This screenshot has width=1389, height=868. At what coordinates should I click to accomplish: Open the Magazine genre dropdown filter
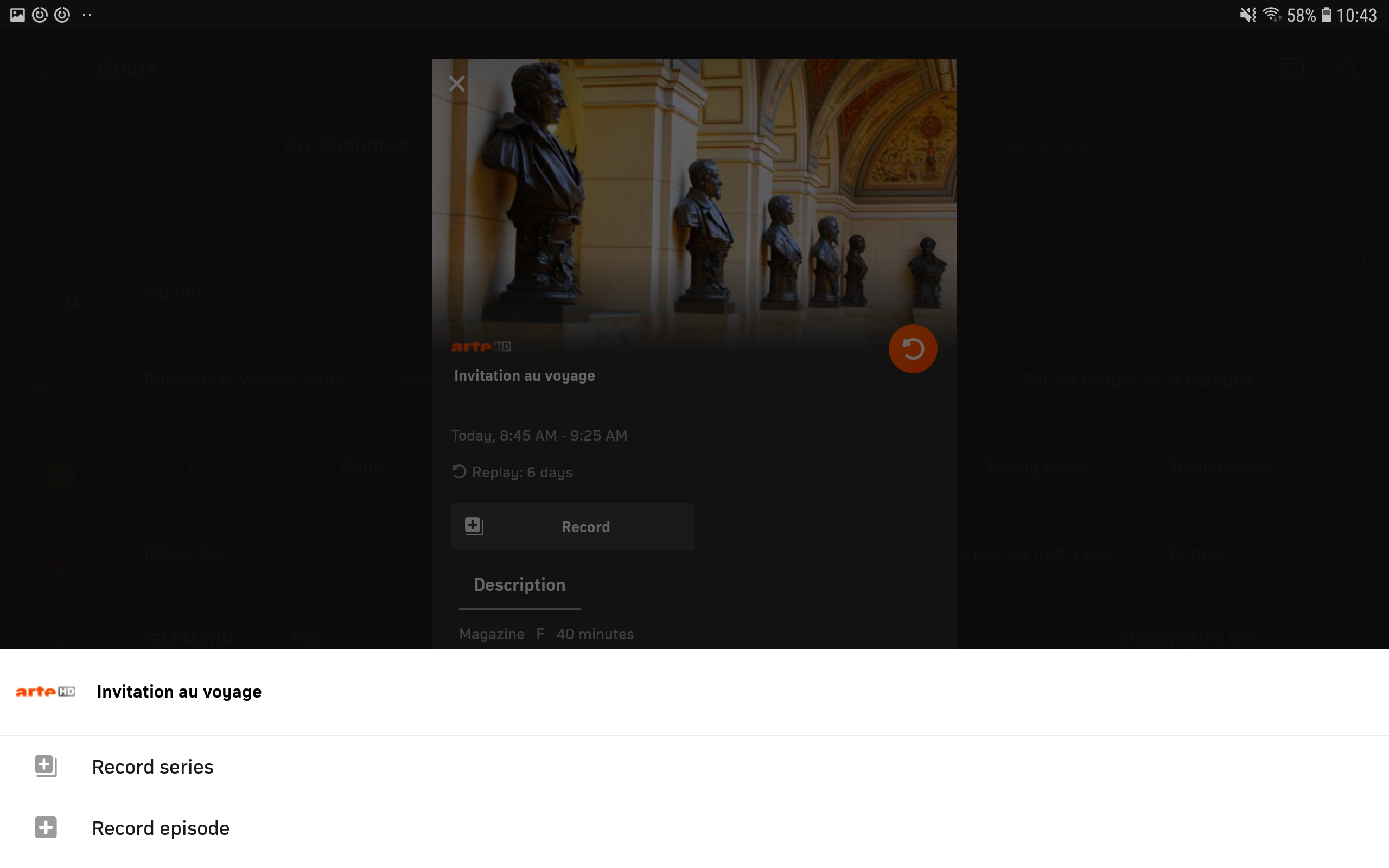pos(491,633)
